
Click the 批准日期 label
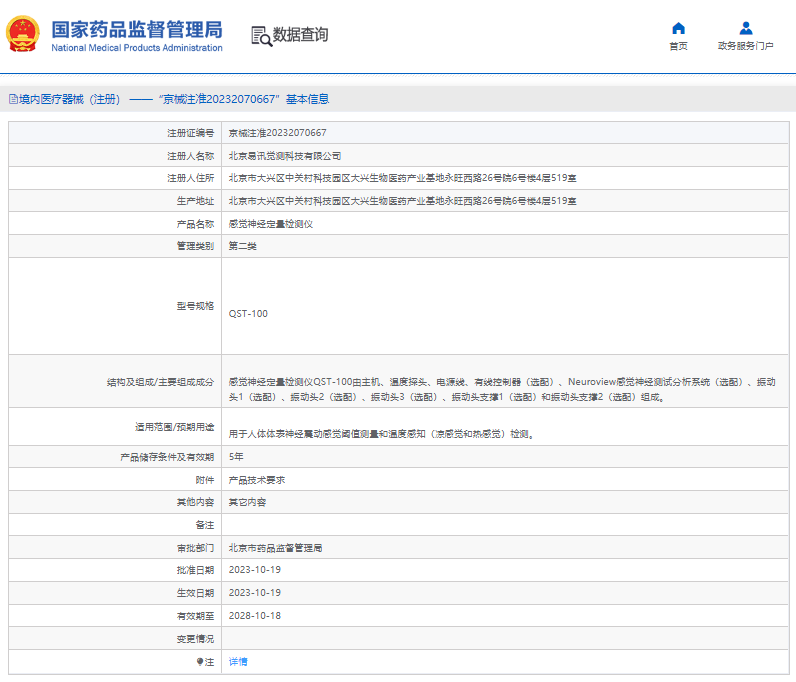click(195, 570)
